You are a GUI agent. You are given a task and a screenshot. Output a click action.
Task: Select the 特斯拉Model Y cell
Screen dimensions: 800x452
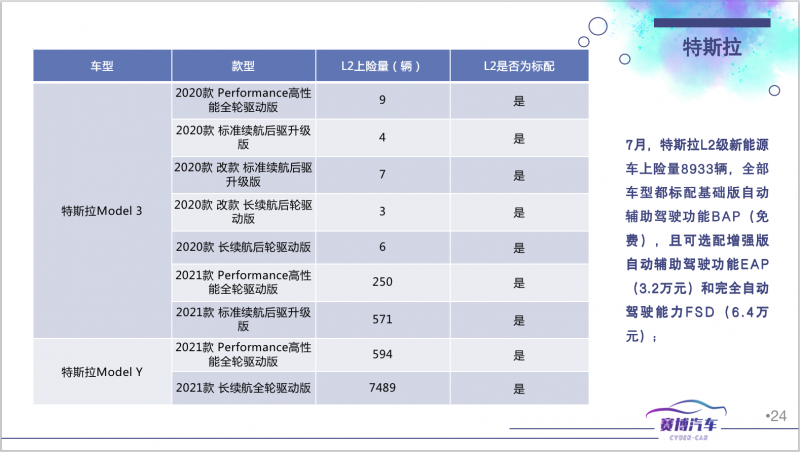click(102, 372)
